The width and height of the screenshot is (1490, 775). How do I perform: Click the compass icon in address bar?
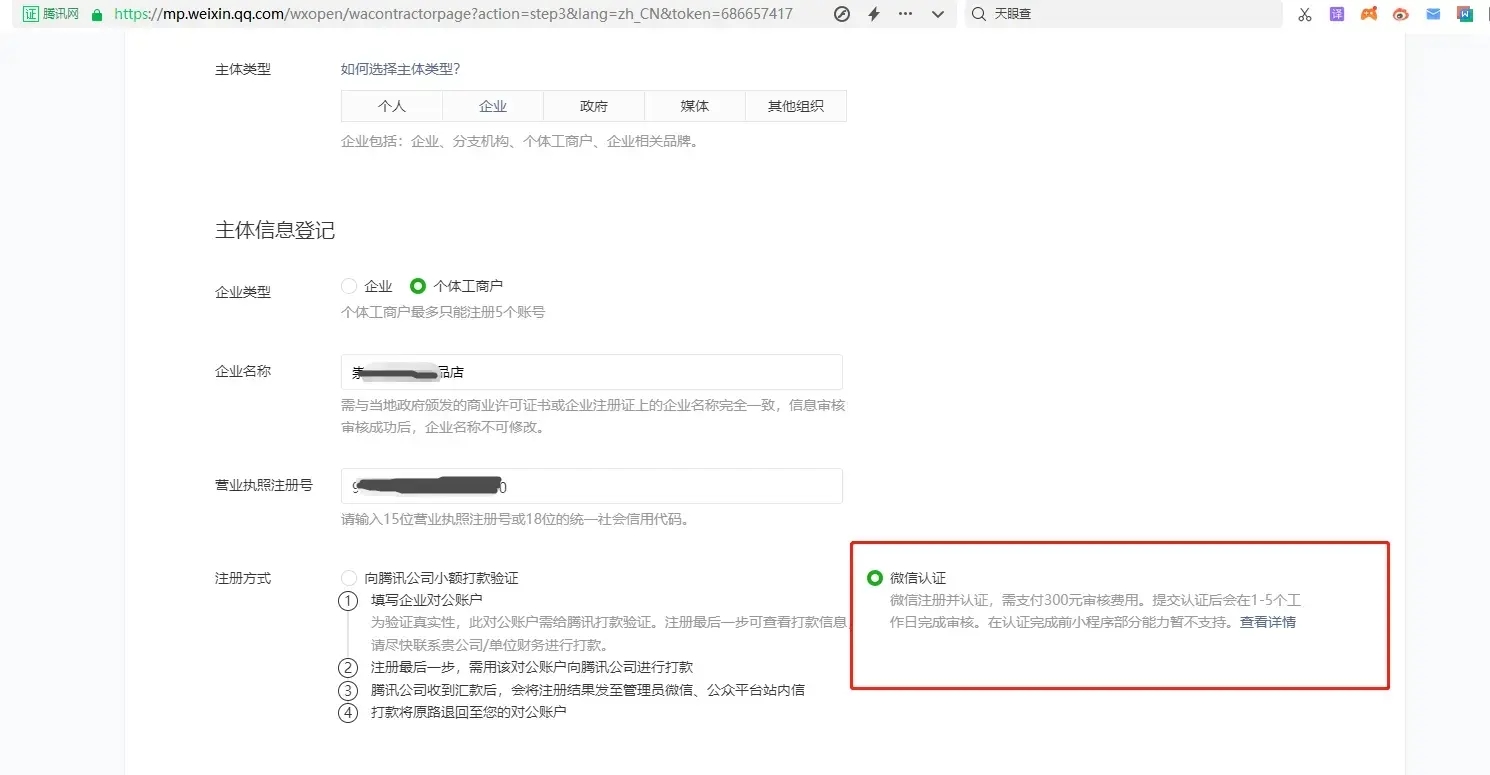[x=842, y=15]
